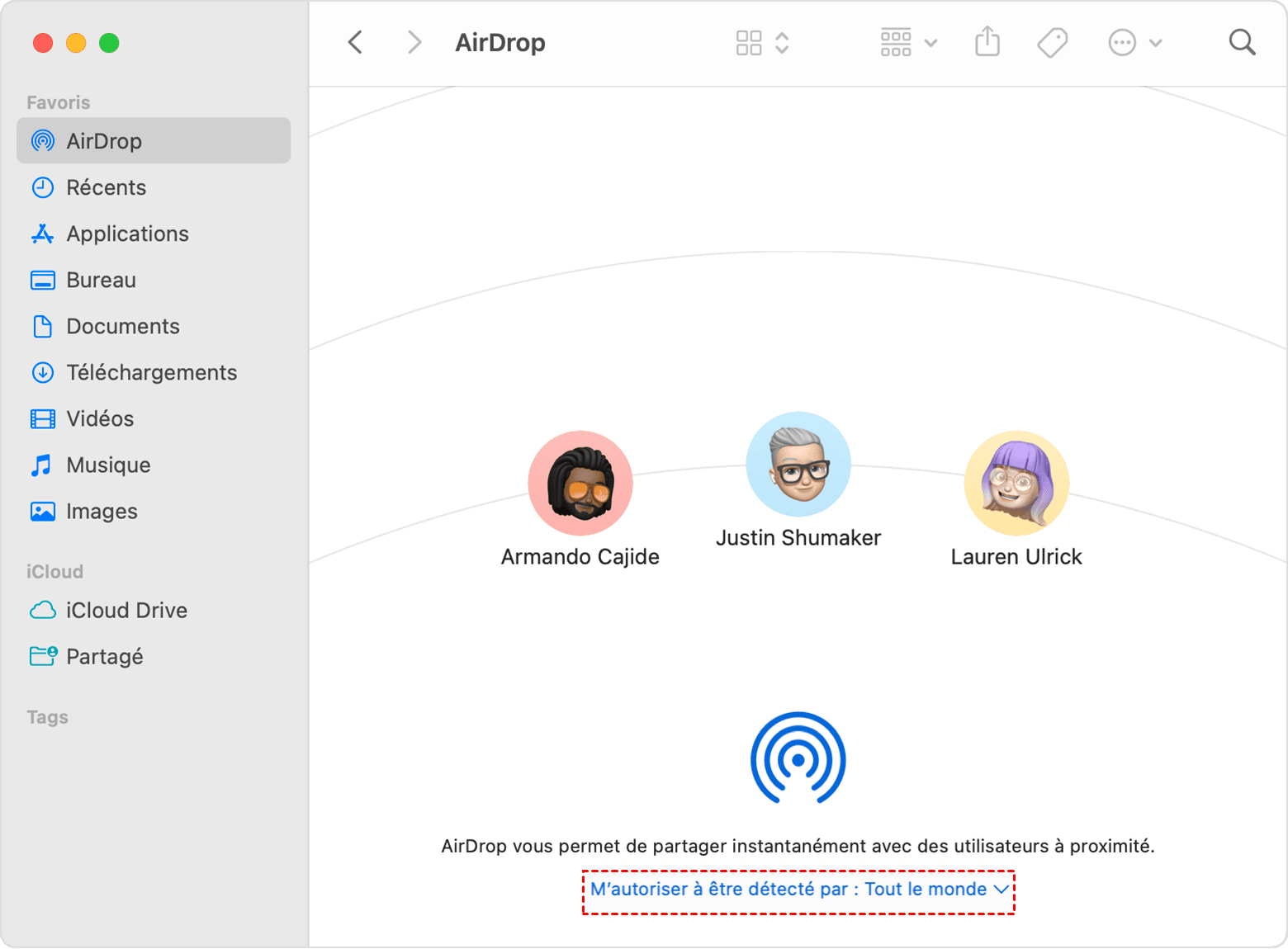The image size is (1288, 949).
Task: Select AirDrop in the sidebar
Action: pos(154,141)
